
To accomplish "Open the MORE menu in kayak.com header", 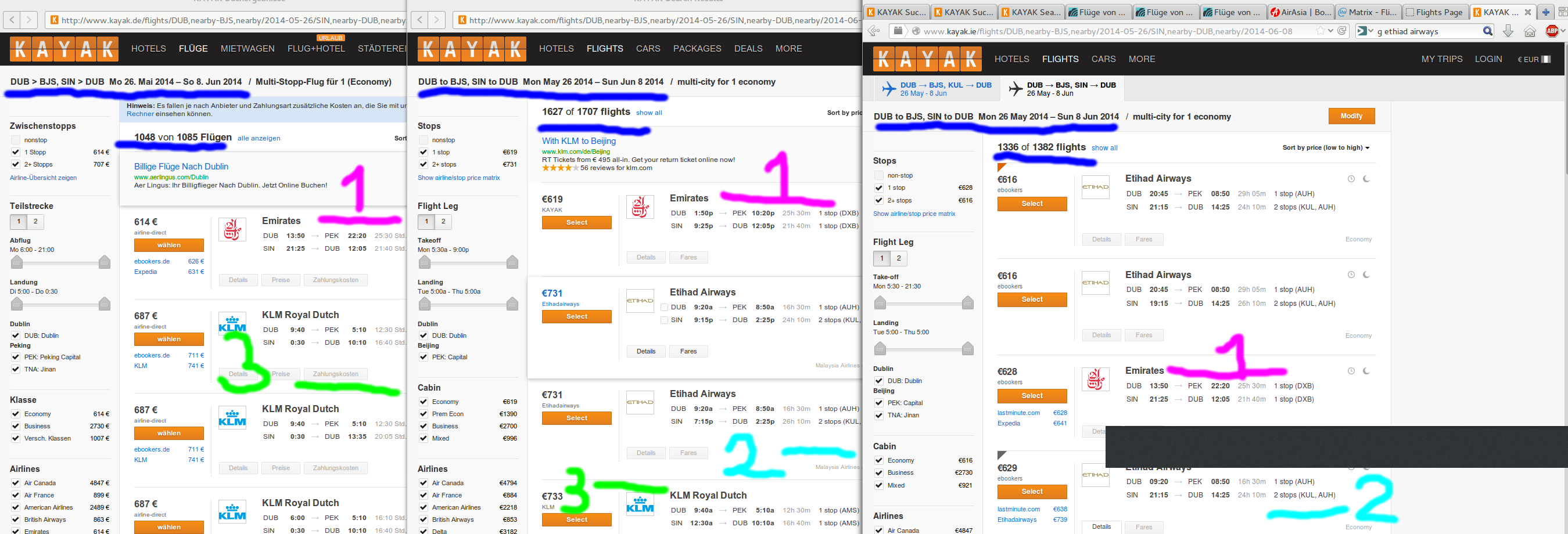I will coord(788,49).
